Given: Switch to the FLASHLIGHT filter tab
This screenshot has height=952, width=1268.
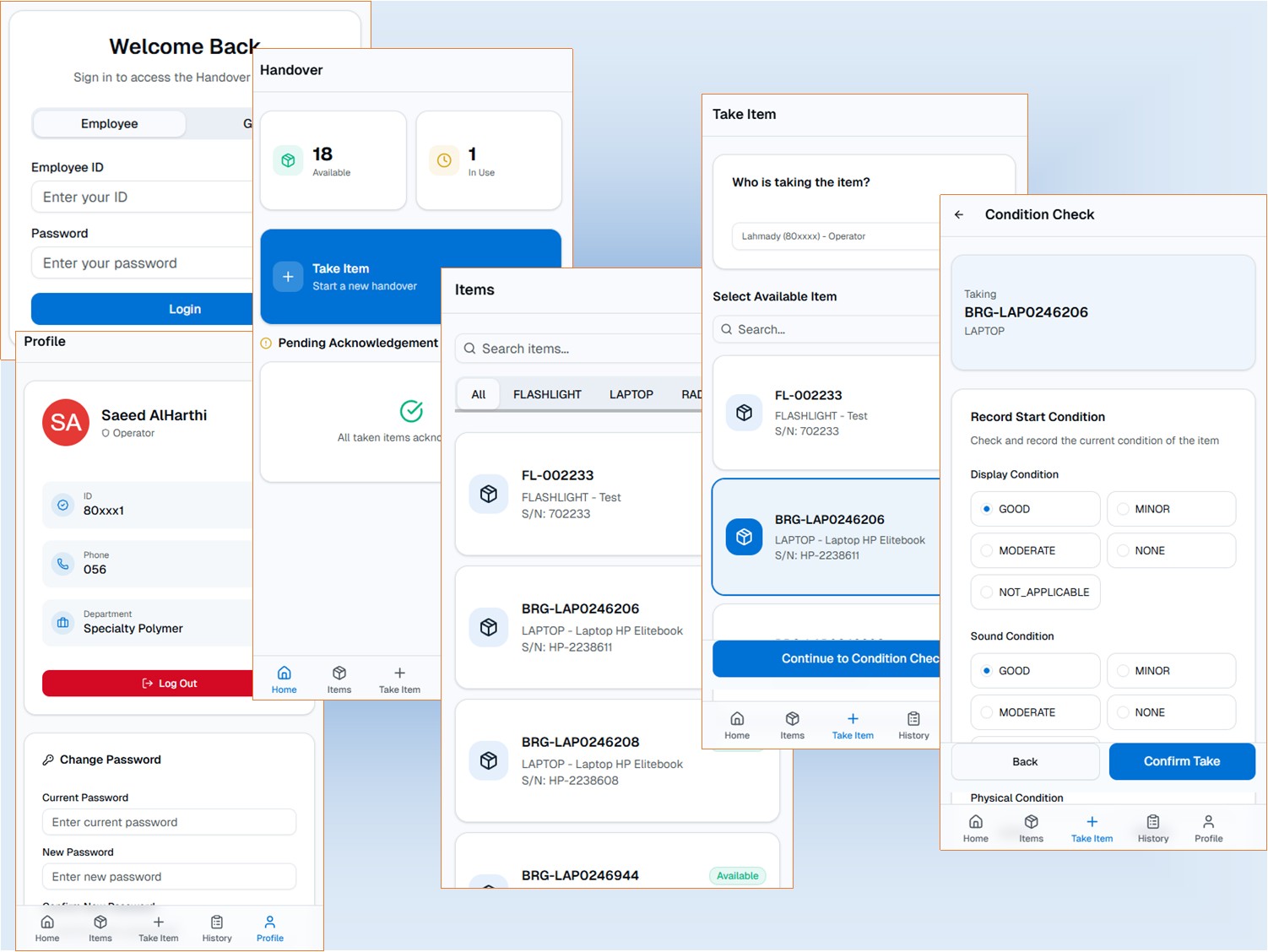Looking at the screenshot, I should pyautogui.click(x=547, y=394).
